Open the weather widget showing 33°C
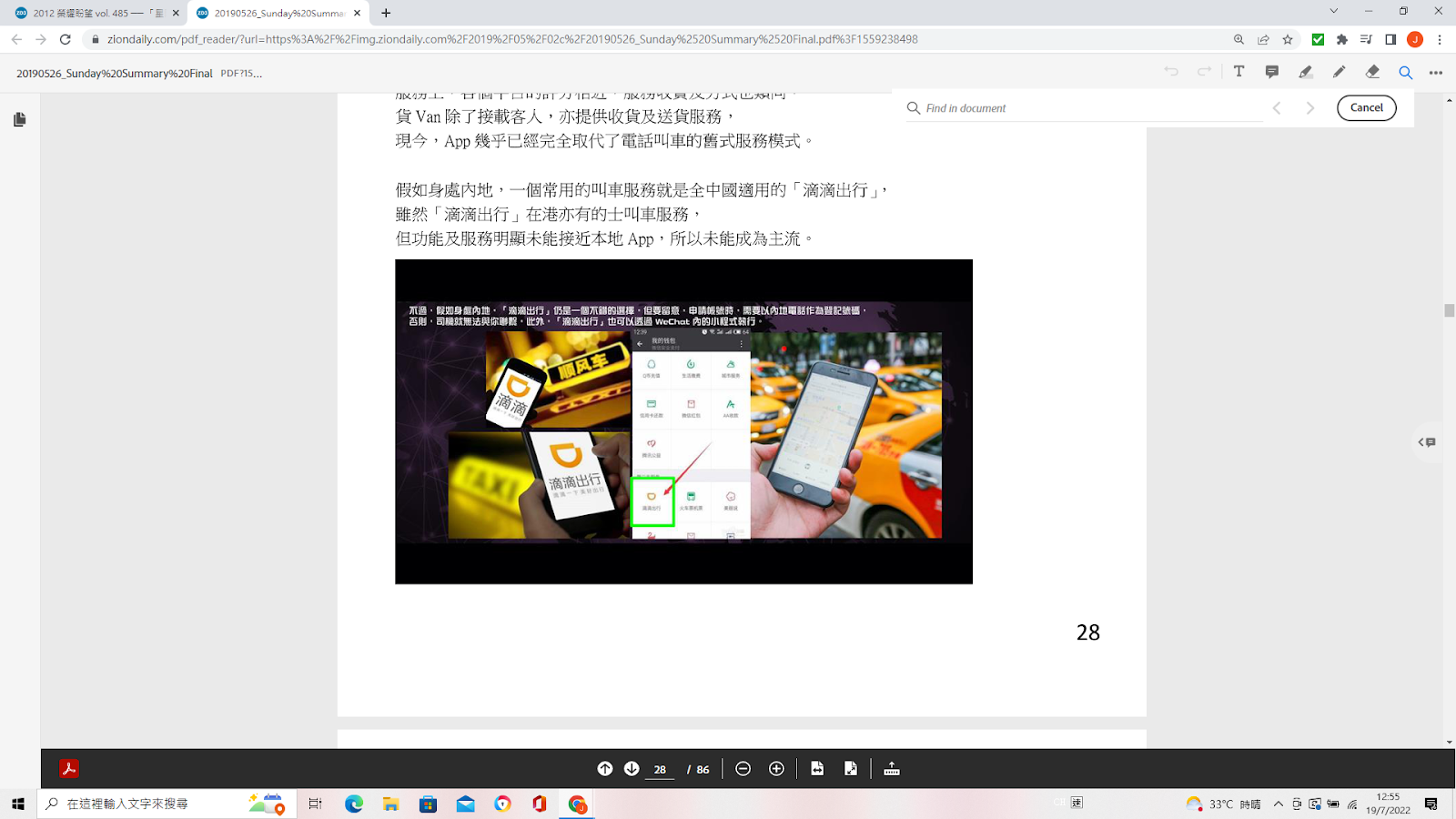Image resolution: width=1456 pixels, height=819 pixels. pos(1223,804)
